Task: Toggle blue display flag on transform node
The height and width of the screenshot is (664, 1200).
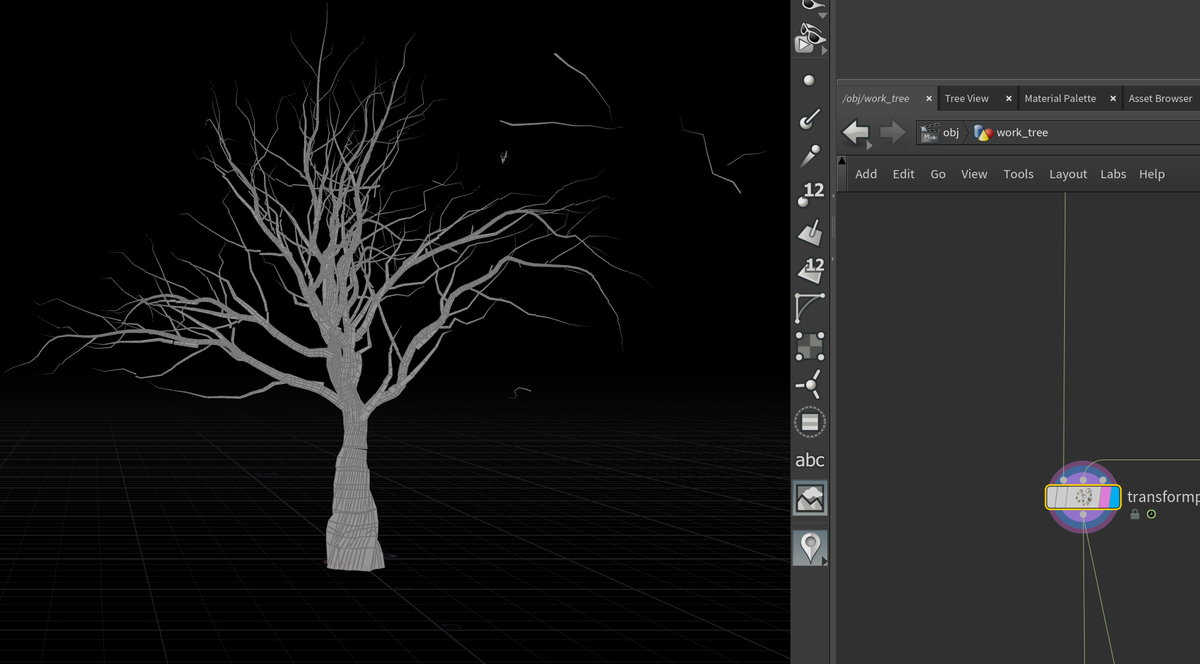Action: click(1114, 497)
